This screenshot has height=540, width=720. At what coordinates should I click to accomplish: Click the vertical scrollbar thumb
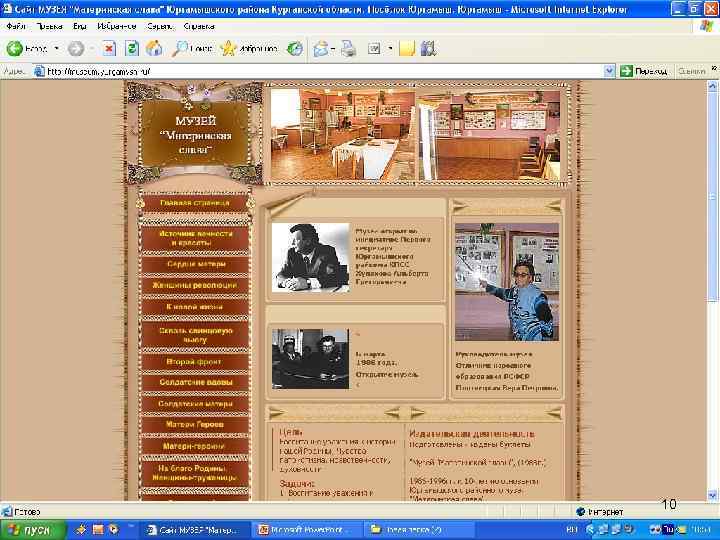[x=712, y=196]
